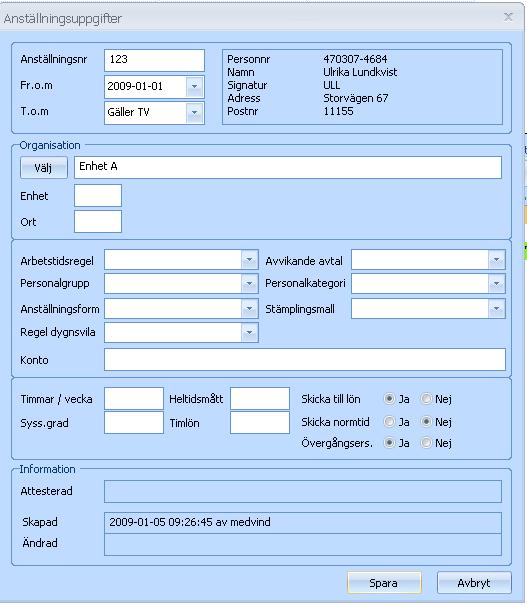
Task: Select Ja for Skicka till lön
Action: [x=389, y=398]
